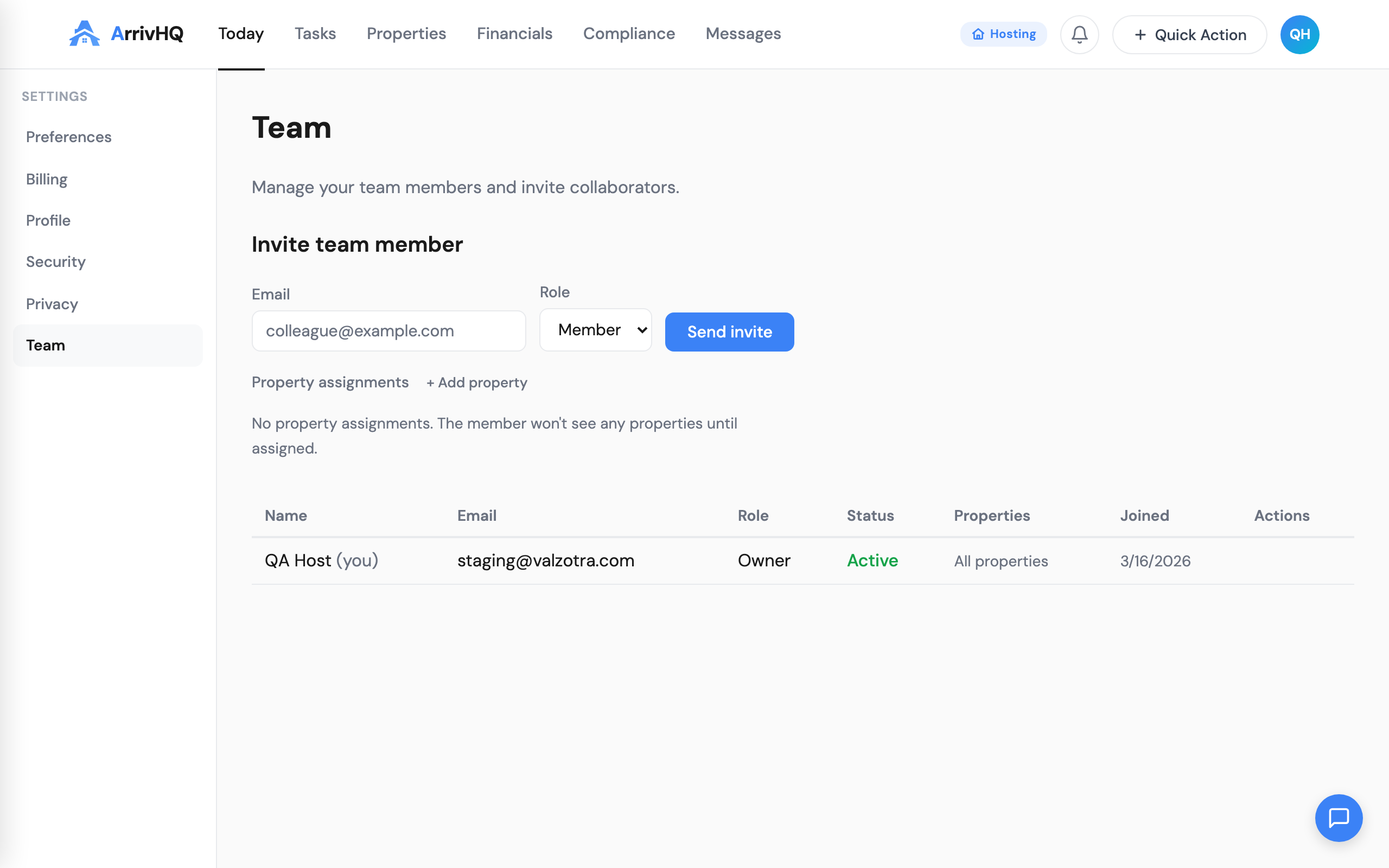Click the 'No property assignments' notice text

coord(494,436)
